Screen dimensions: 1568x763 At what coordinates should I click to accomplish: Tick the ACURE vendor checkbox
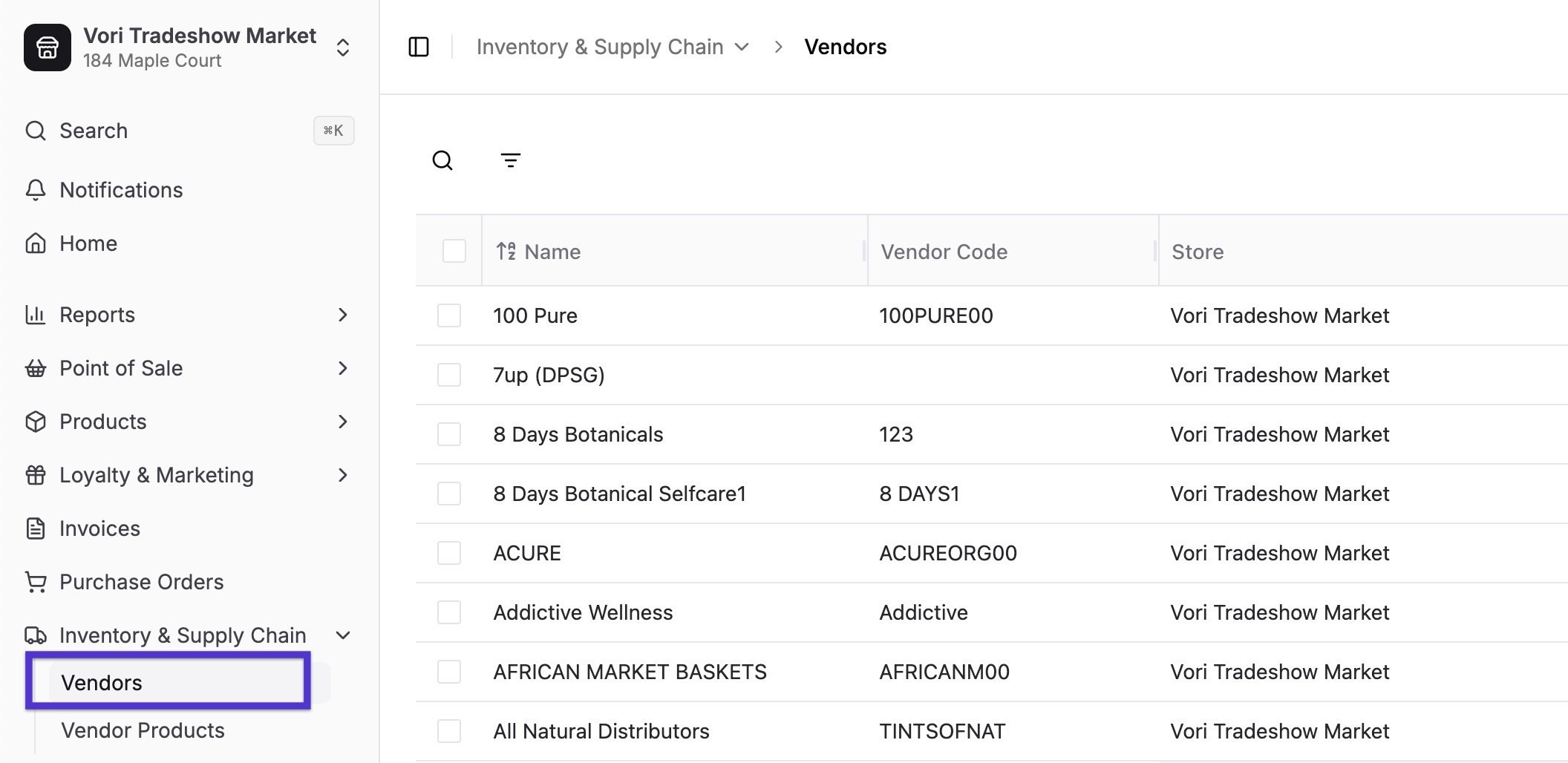pos(449,553)
